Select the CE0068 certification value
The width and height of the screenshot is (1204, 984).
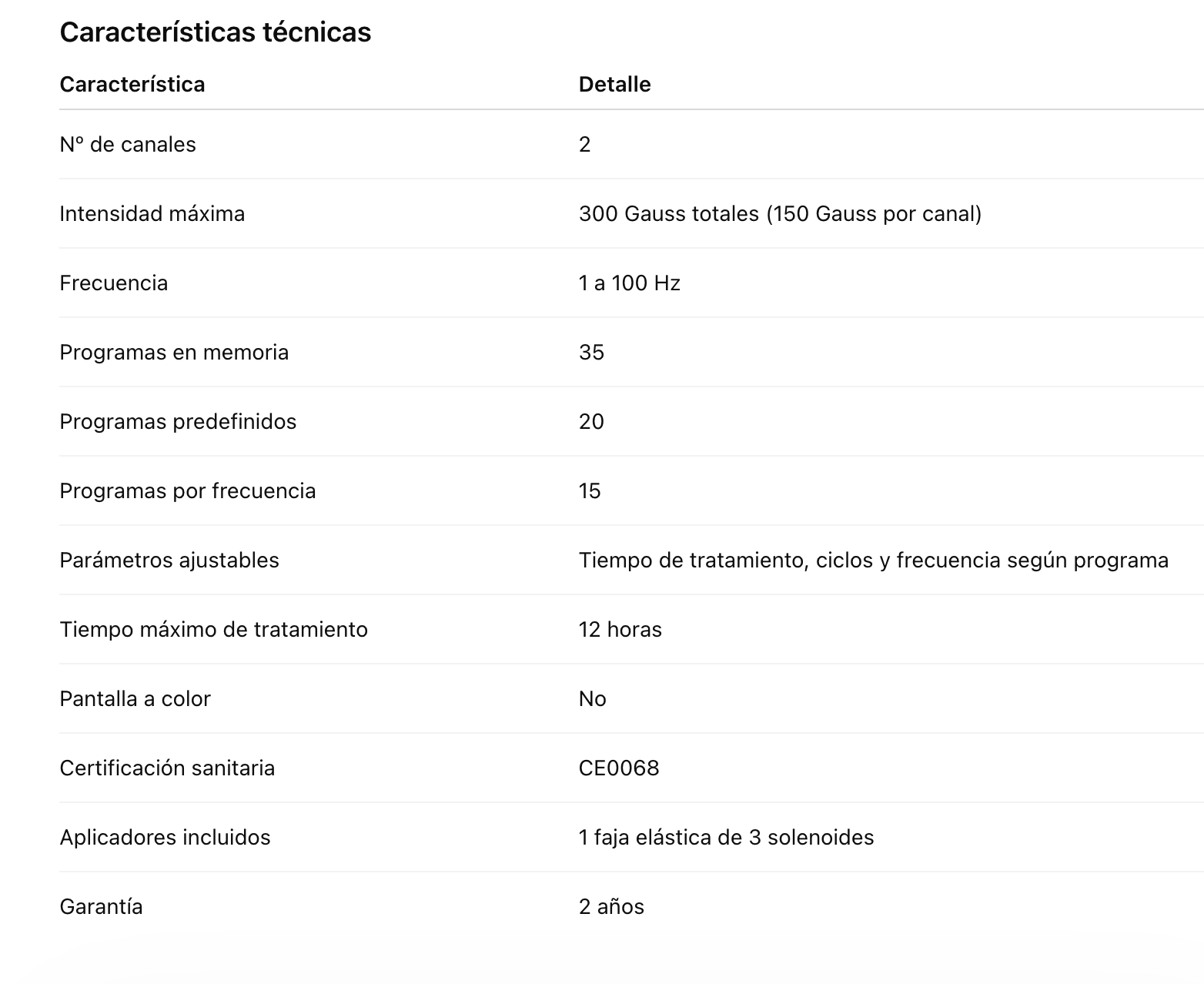click(619, 768)
